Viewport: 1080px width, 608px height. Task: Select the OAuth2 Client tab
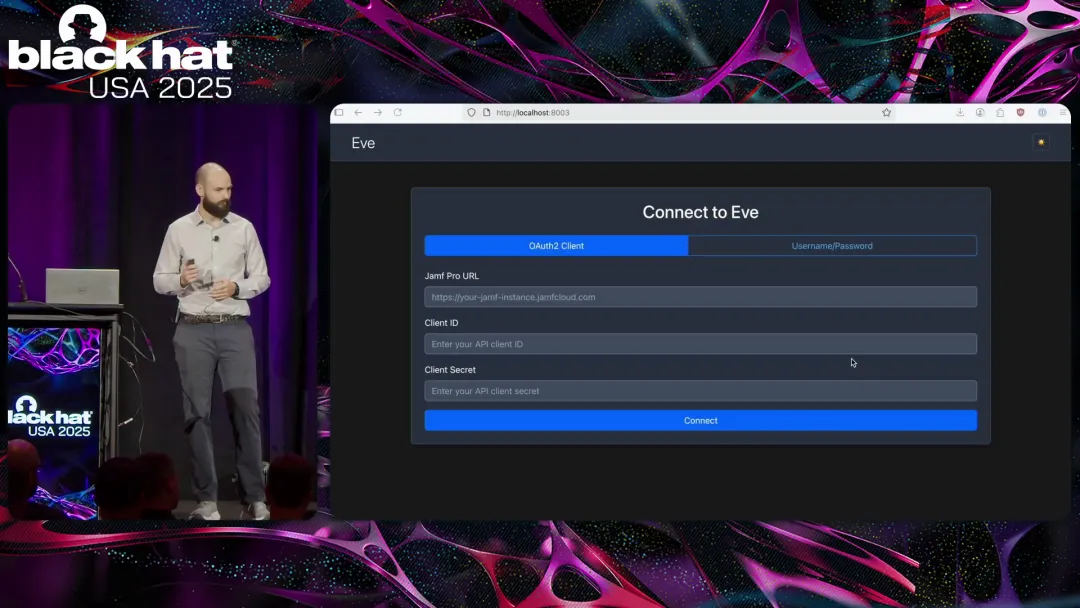click(556, 246)
